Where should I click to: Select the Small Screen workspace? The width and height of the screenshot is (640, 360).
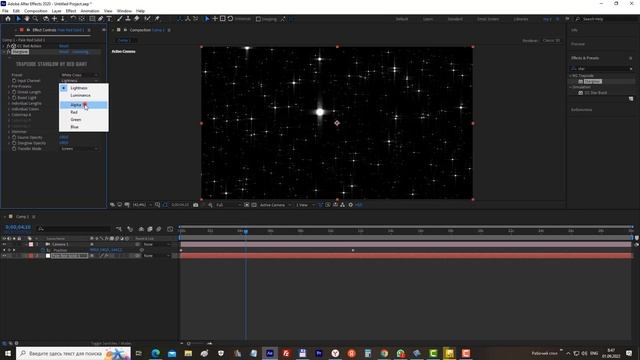tap(488, 19)
